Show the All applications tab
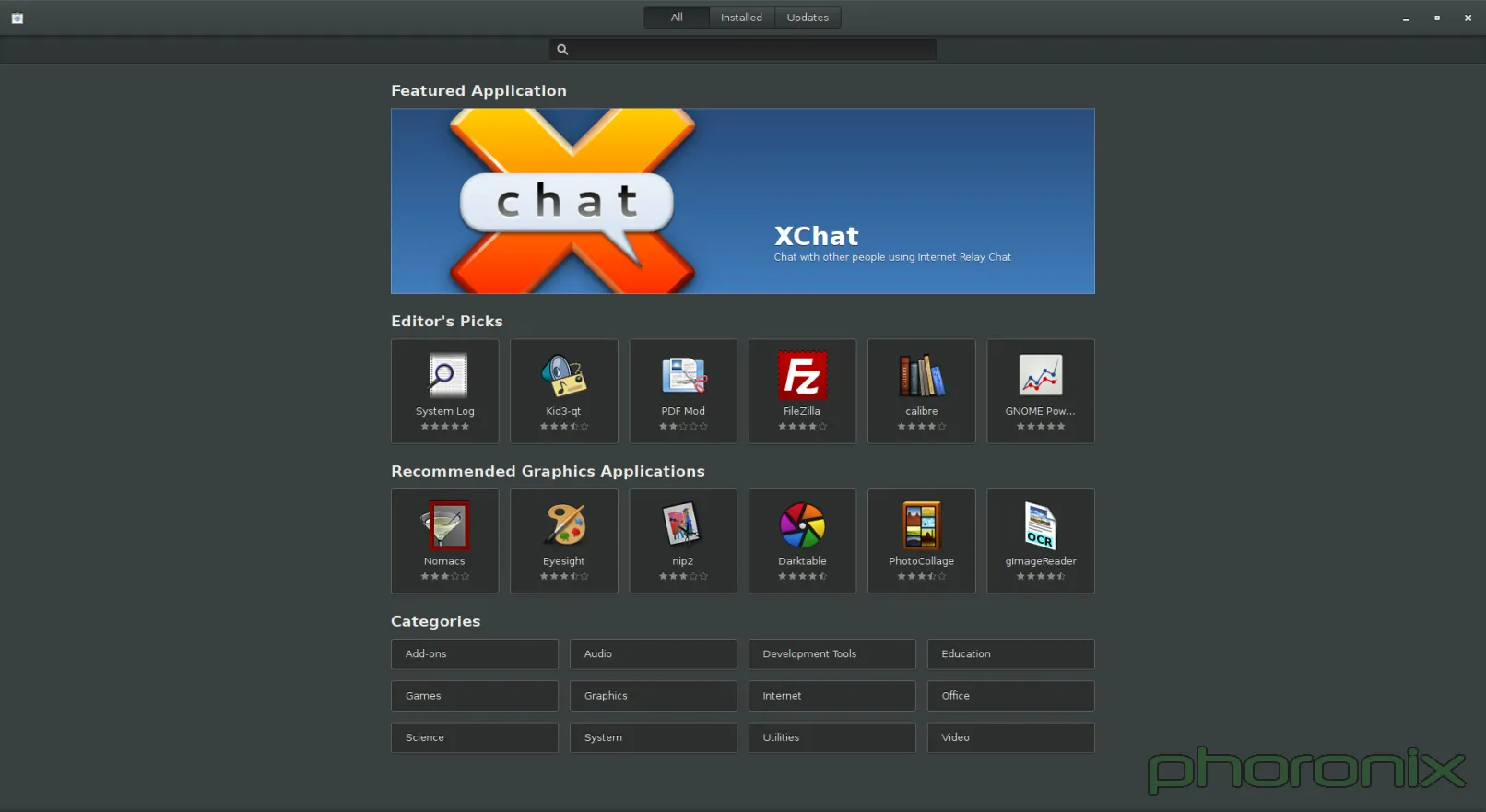 pyautogui.click(x=677, y=18)
